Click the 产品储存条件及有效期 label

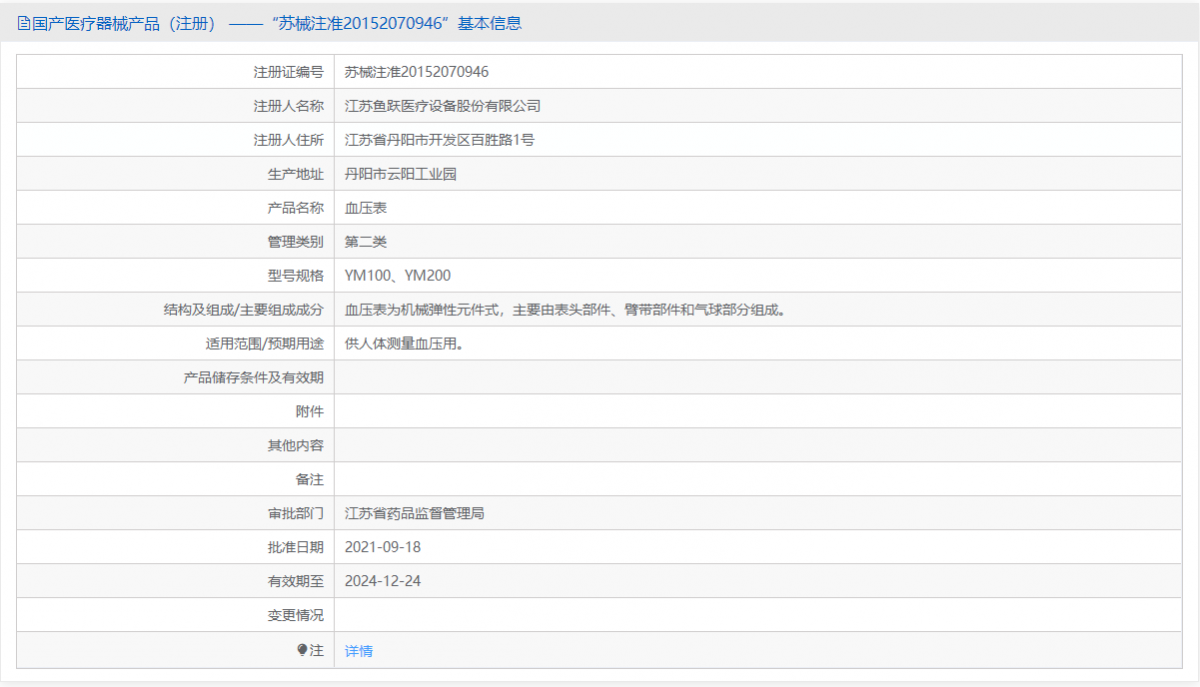pos(254,378)
